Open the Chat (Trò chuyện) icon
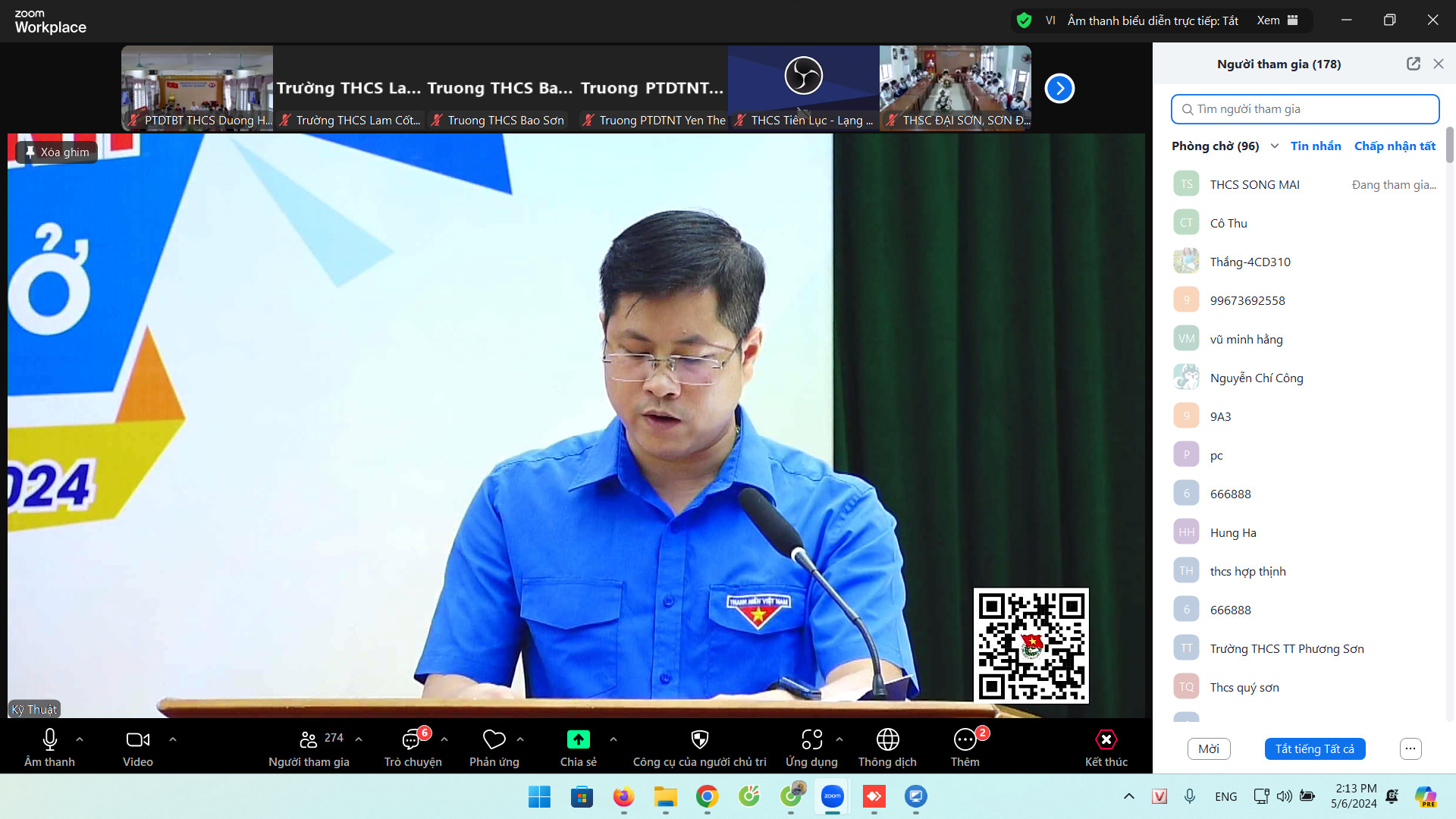 (x=412, y=739)
